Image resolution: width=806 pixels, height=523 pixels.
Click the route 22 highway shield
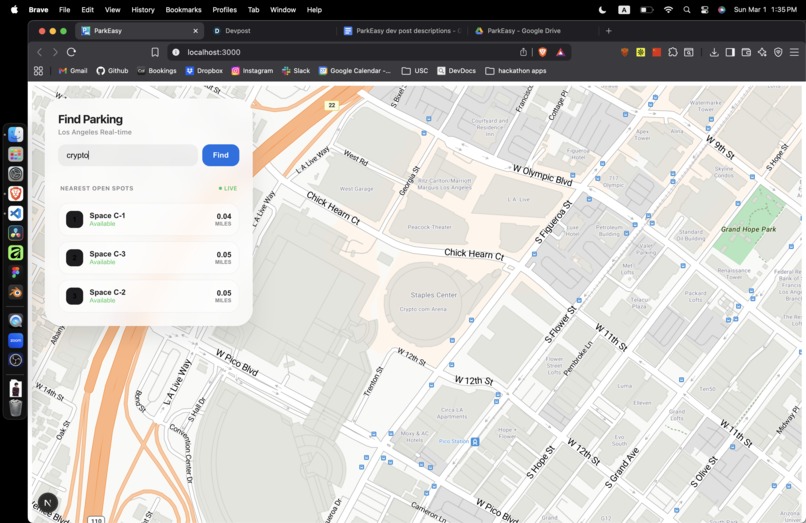coord(332,105)
